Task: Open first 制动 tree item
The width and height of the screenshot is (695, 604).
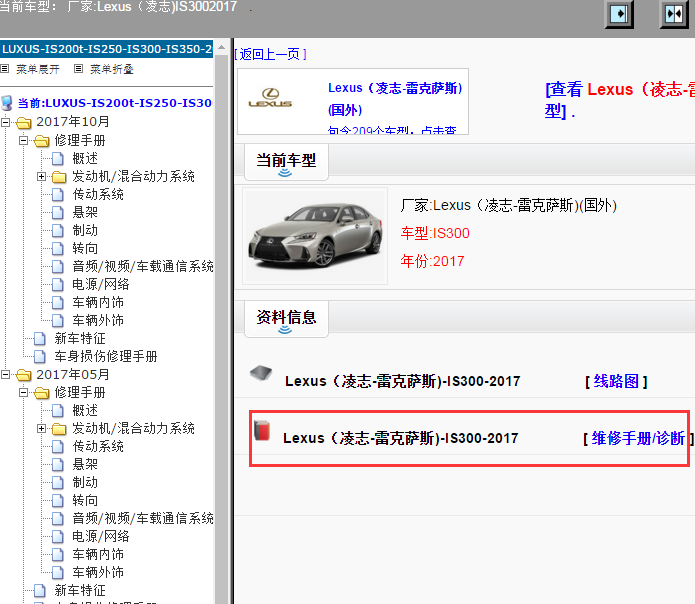Action: pos(85,230)
